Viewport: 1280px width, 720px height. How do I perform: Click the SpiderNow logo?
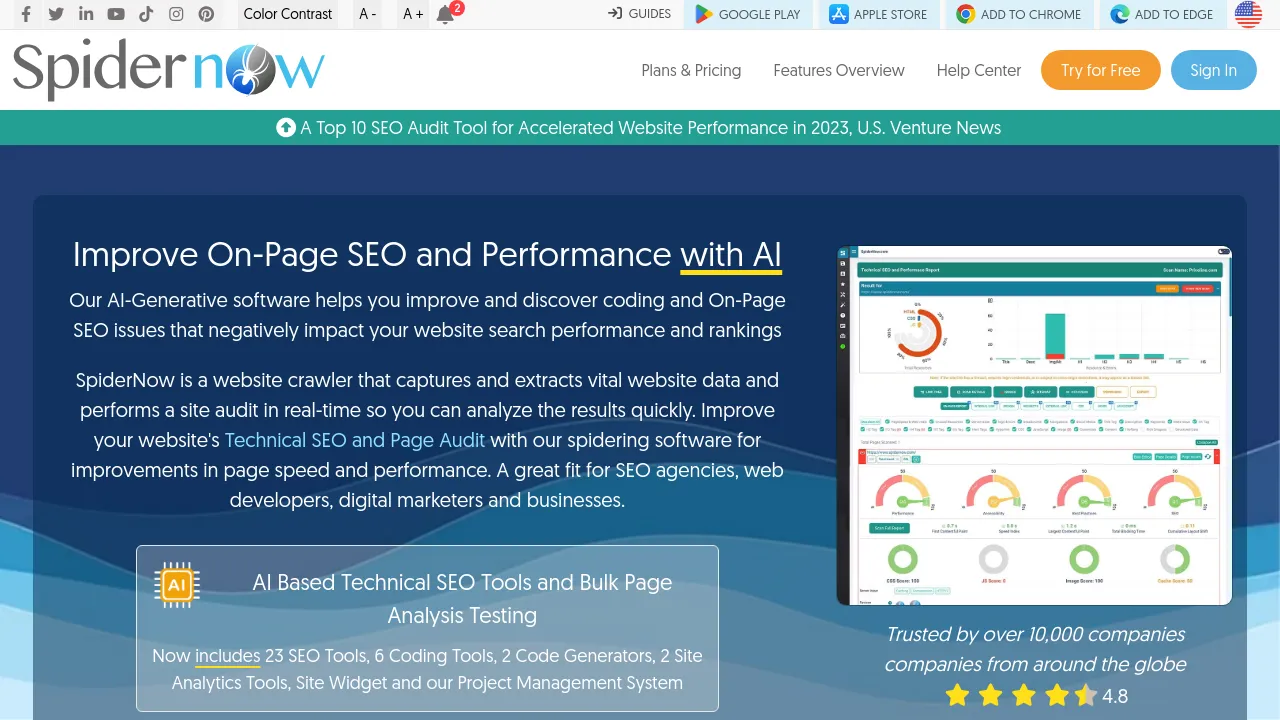(169, 70)
